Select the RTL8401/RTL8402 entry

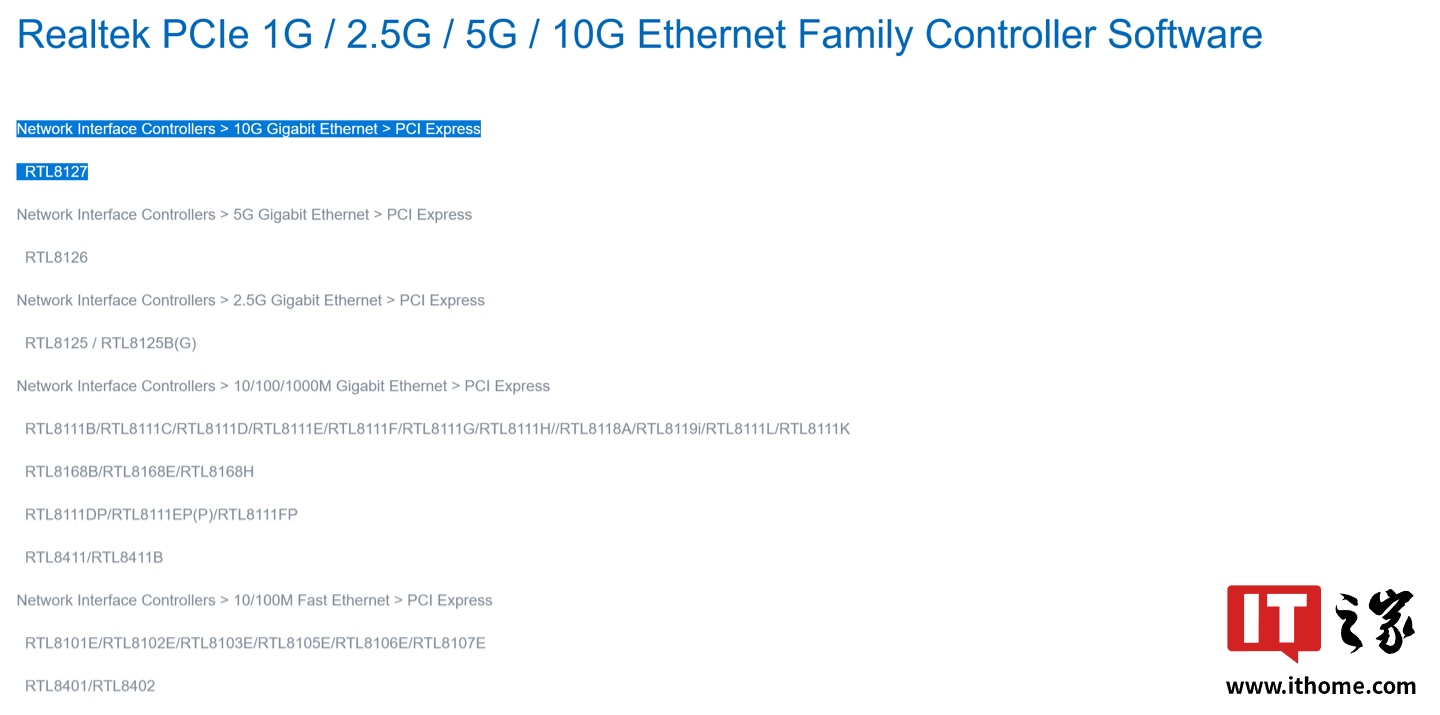pyautogui.click(x=90, y=686)
